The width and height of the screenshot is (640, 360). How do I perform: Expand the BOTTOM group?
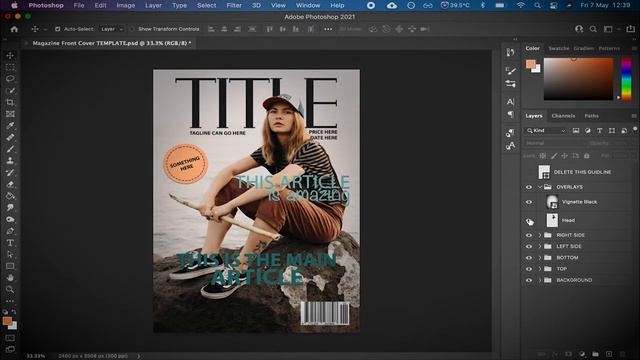(x=540, y=258)
